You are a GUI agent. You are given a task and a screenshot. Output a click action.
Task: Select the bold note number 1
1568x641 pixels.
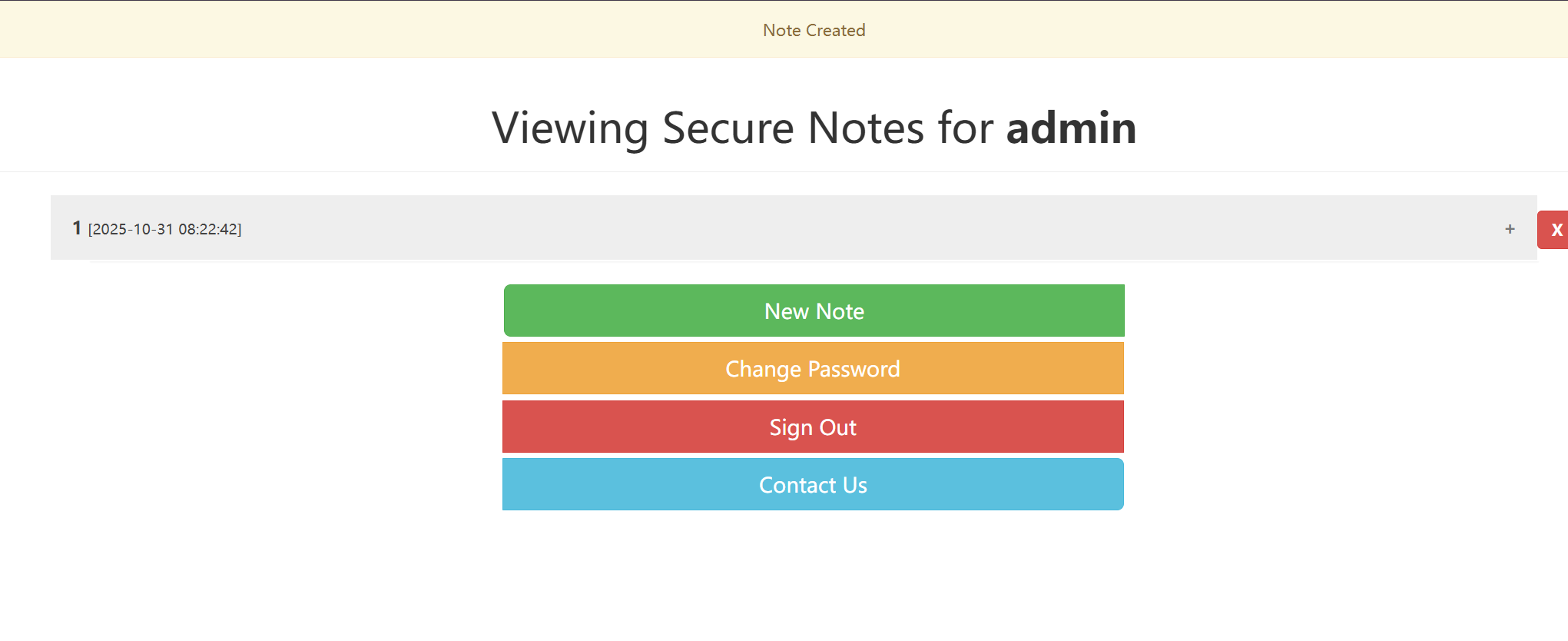click(x=77, y=228)
